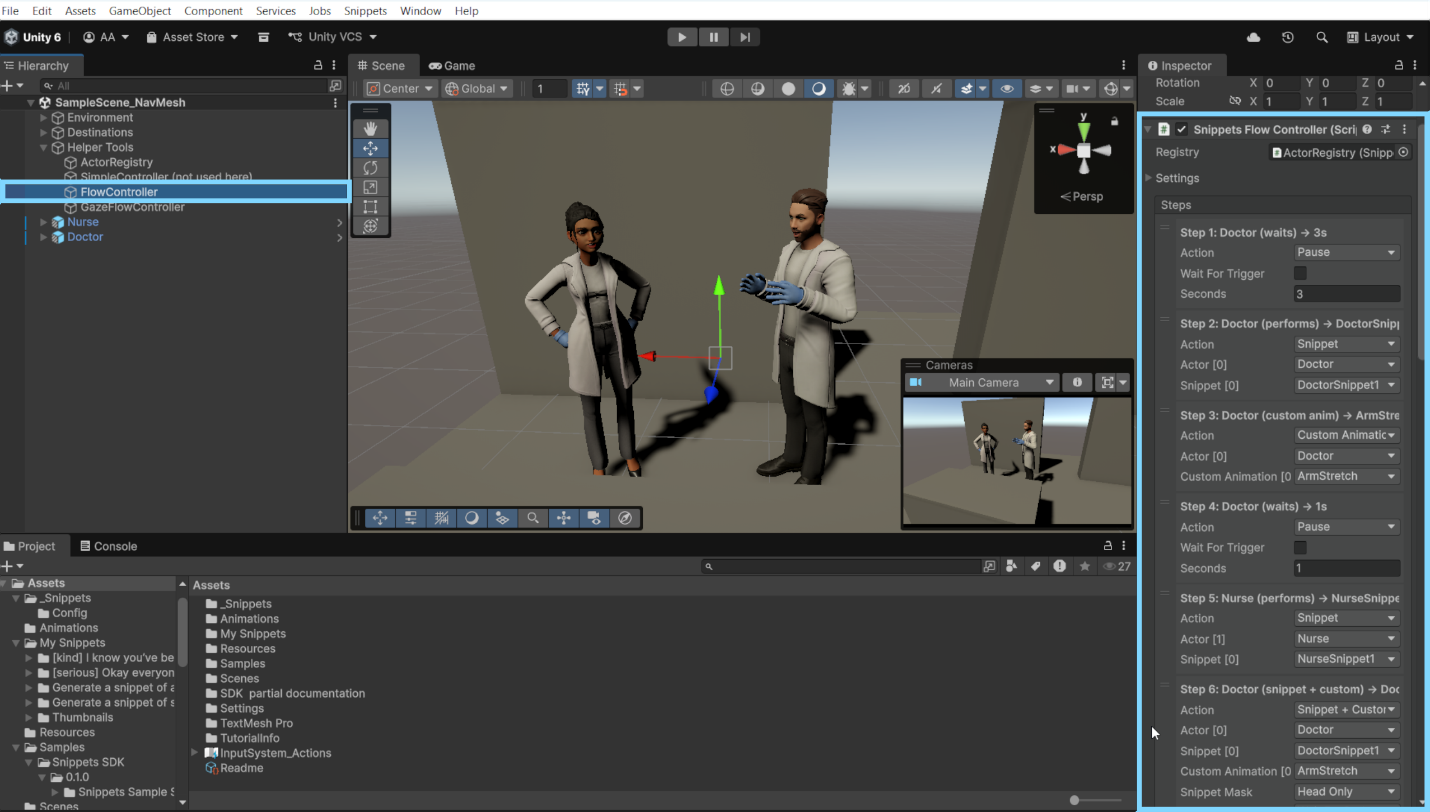Toggle Wait For Trigger in Step 1
Image resolution: width=1430 pixels, height=812 pixels.
pyautogui.click(x=1300, y=273)
